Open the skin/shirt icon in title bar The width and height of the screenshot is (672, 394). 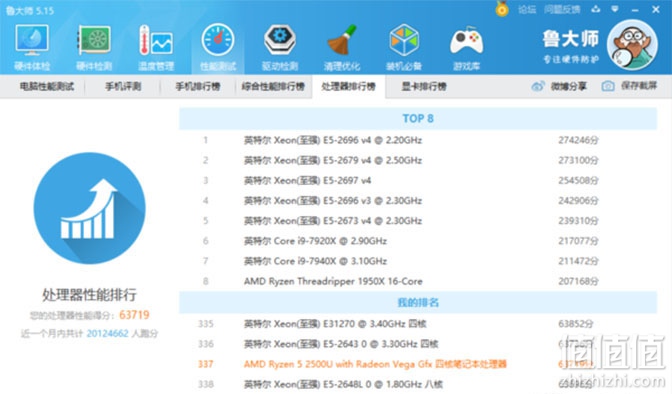(596, 9)
